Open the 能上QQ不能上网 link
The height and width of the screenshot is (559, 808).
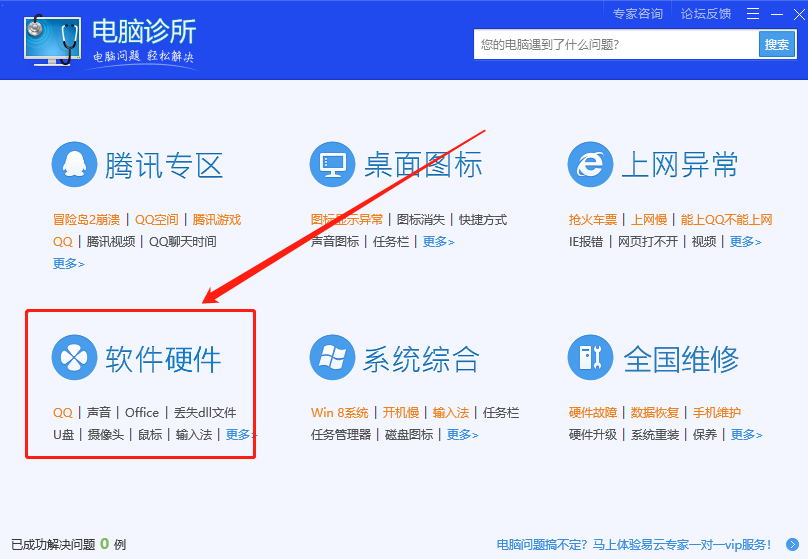[727, 219]
